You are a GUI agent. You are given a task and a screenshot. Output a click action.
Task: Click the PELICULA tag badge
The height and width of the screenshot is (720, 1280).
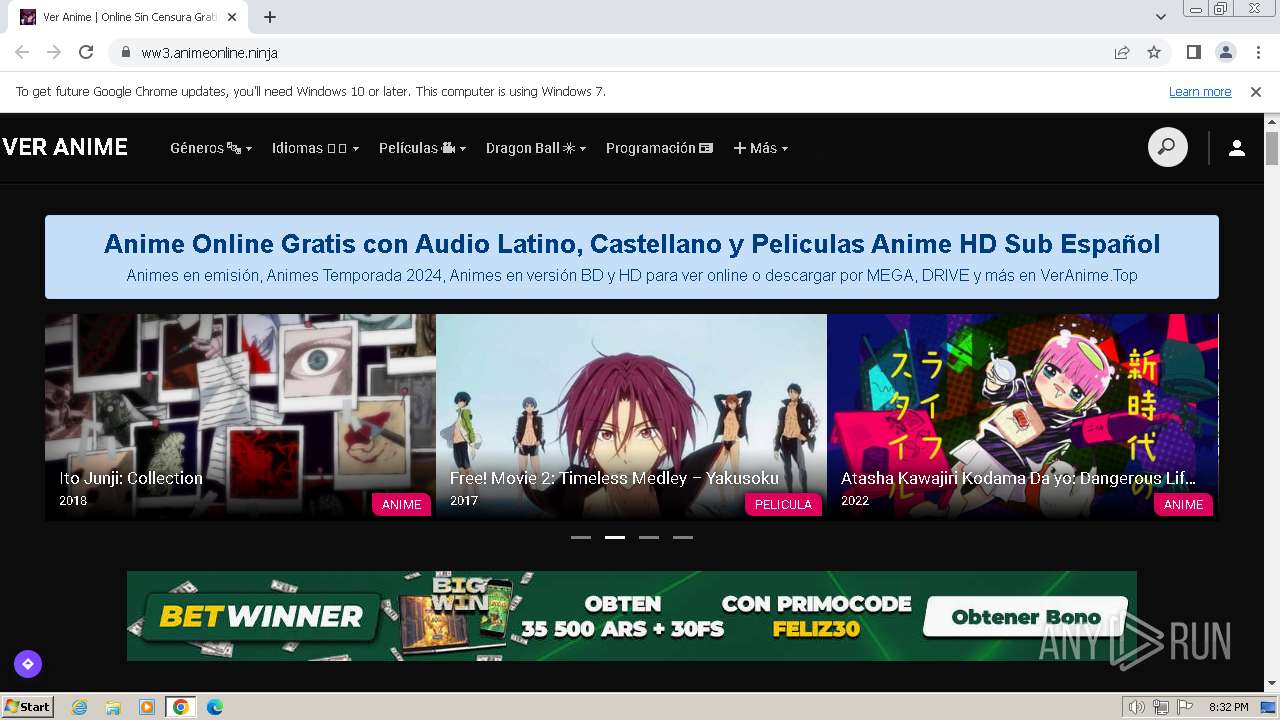coord(783,504)
